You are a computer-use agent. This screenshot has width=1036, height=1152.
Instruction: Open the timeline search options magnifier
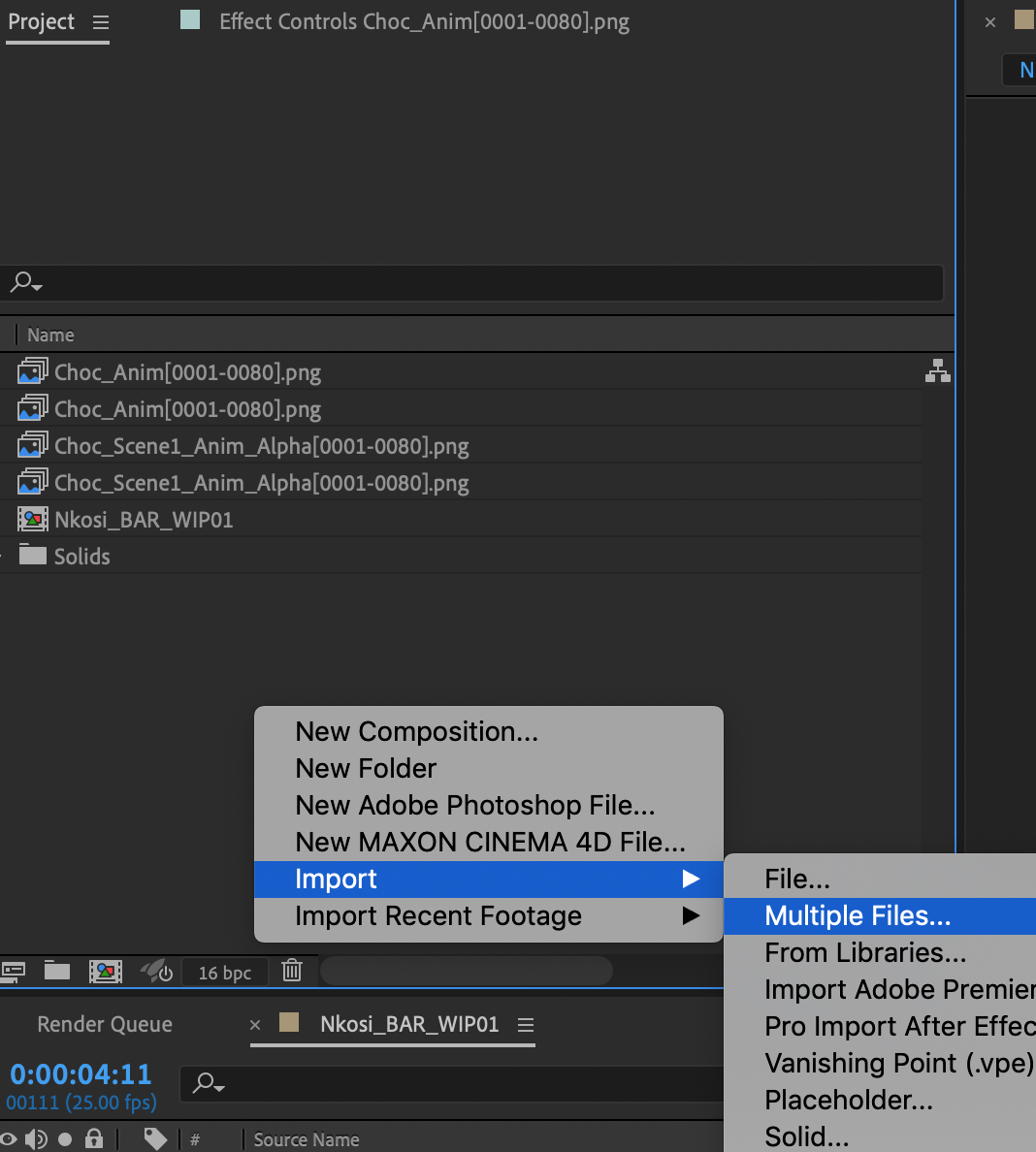click(208, 1083)
